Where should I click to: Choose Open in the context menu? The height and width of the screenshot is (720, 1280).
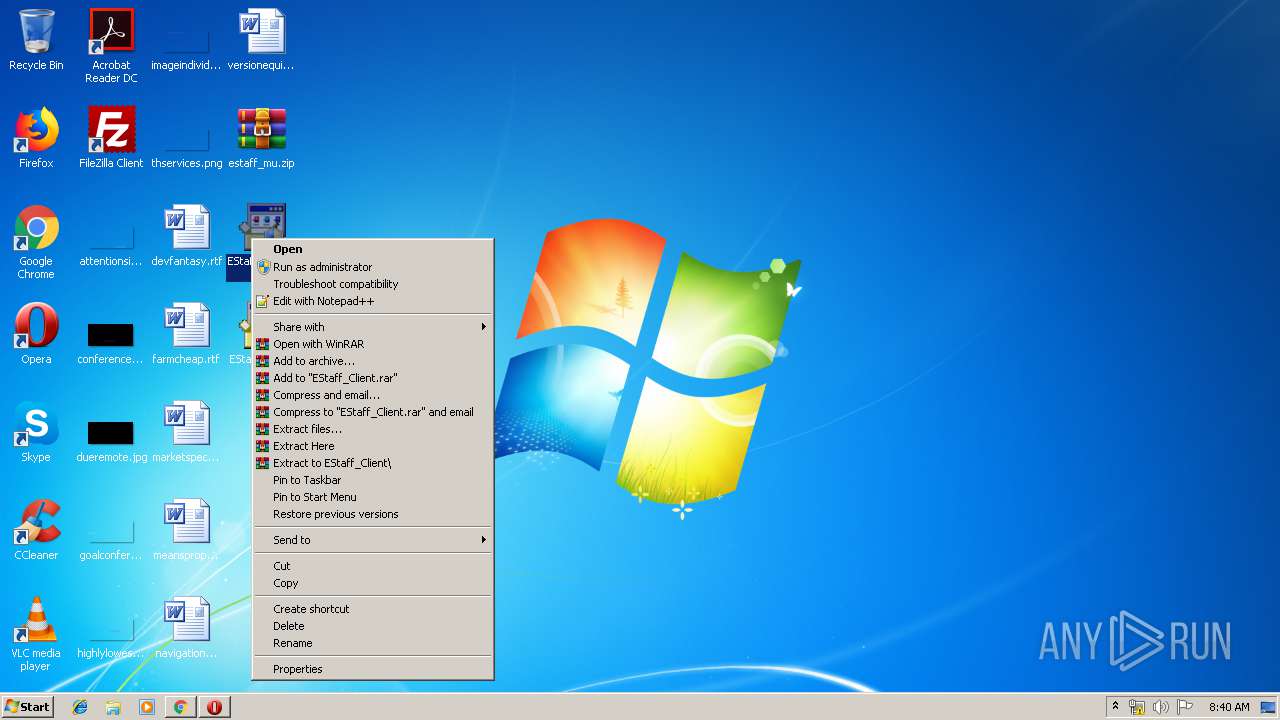point(372,249)
